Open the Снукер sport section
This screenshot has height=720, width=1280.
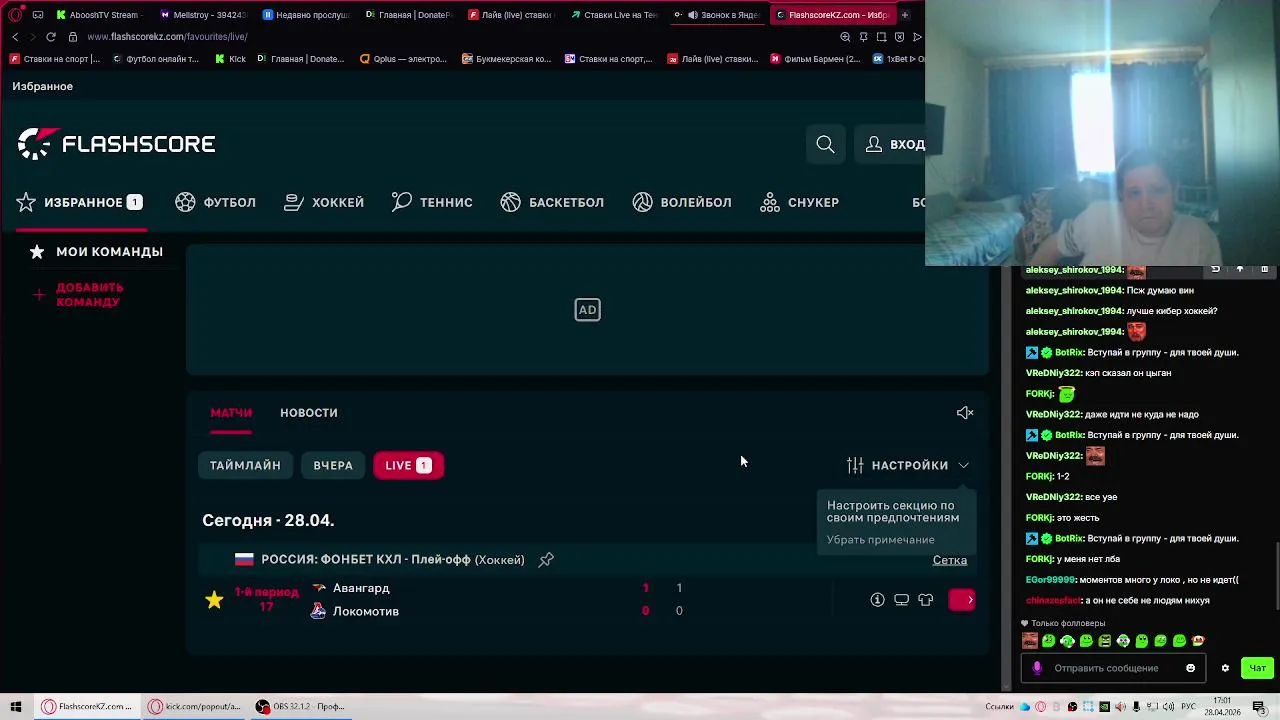tap(799, 202)
